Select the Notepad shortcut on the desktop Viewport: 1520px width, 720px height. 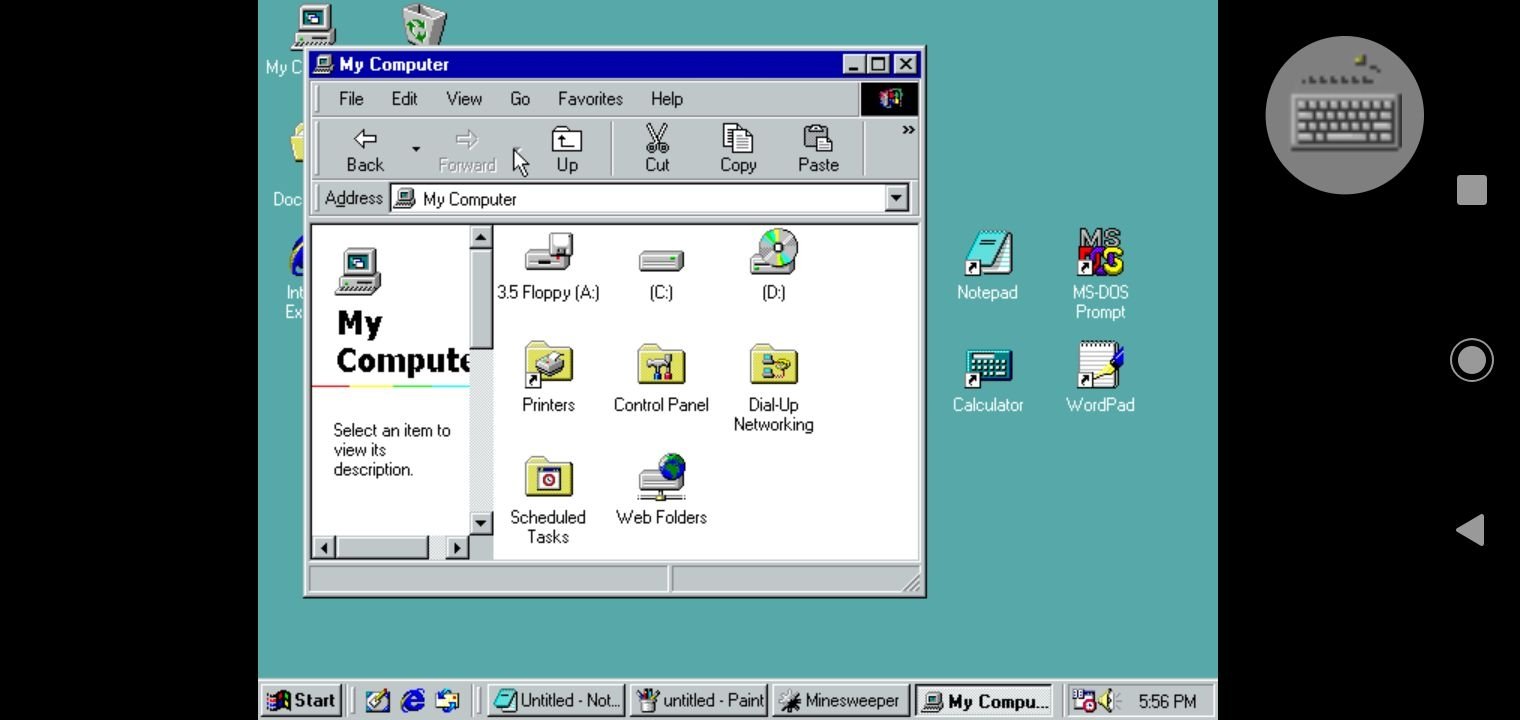pyautogui.click(x=987, y=265)
